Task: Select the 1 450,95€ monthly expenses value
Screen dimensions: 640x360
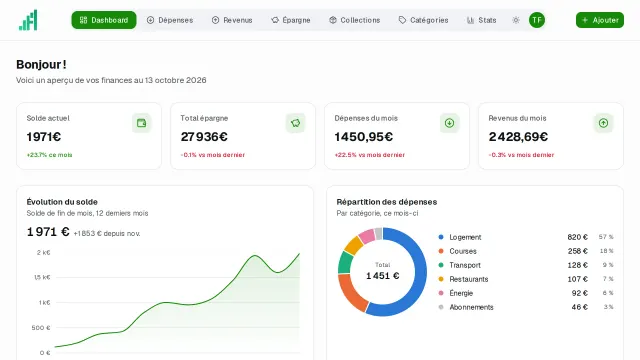Action: coord(364,137)
